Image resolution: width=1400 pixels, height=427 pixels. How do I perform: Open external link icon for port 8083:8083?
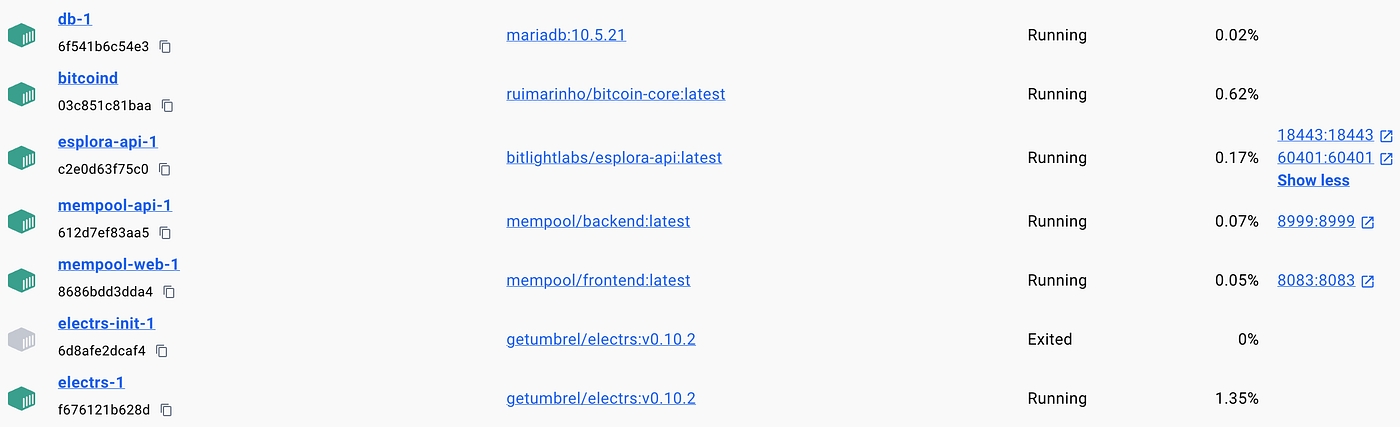coord(1367,281)
